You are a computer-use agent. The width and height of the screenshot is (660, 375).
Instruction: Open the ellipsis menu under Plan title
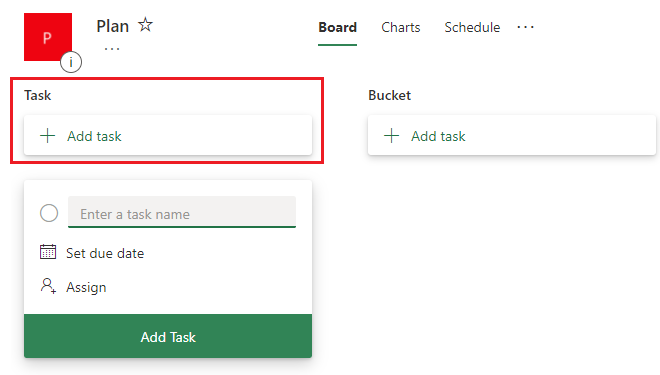tap(112, 49)
